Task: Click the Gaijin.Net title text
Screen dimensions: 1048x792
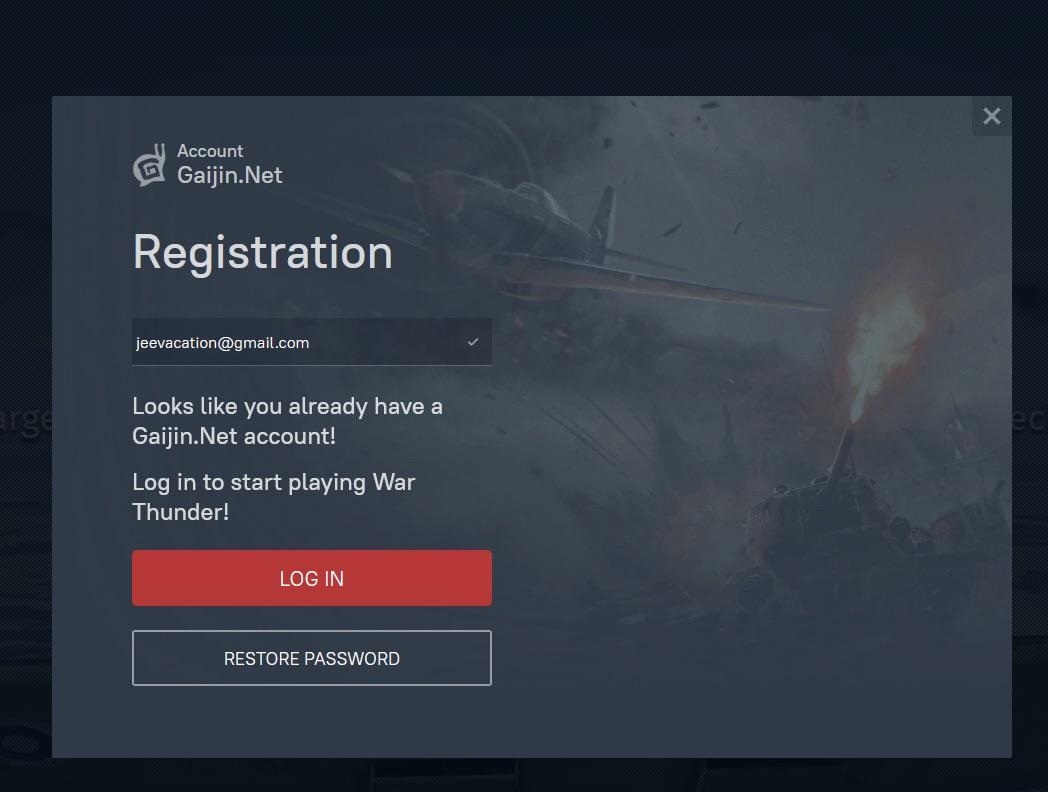Action: pyautogui.click(x=229, y=176)
